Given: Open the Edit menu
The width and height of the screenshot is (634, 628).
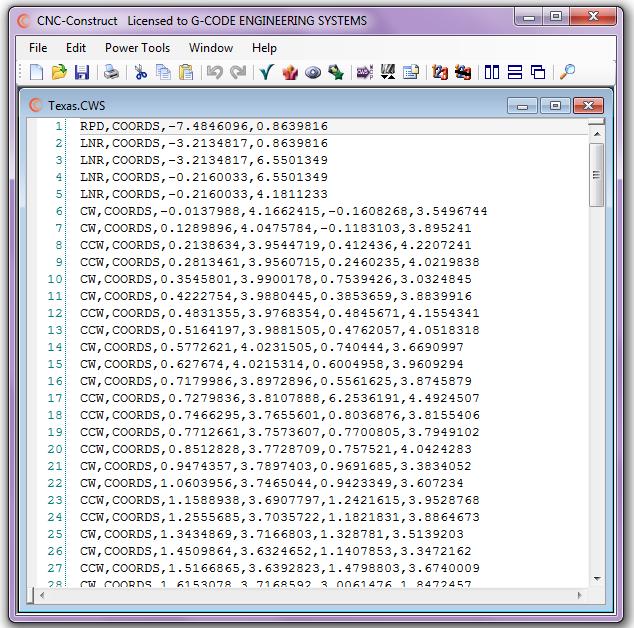Looking at the screenshot, I should [76, 48].
